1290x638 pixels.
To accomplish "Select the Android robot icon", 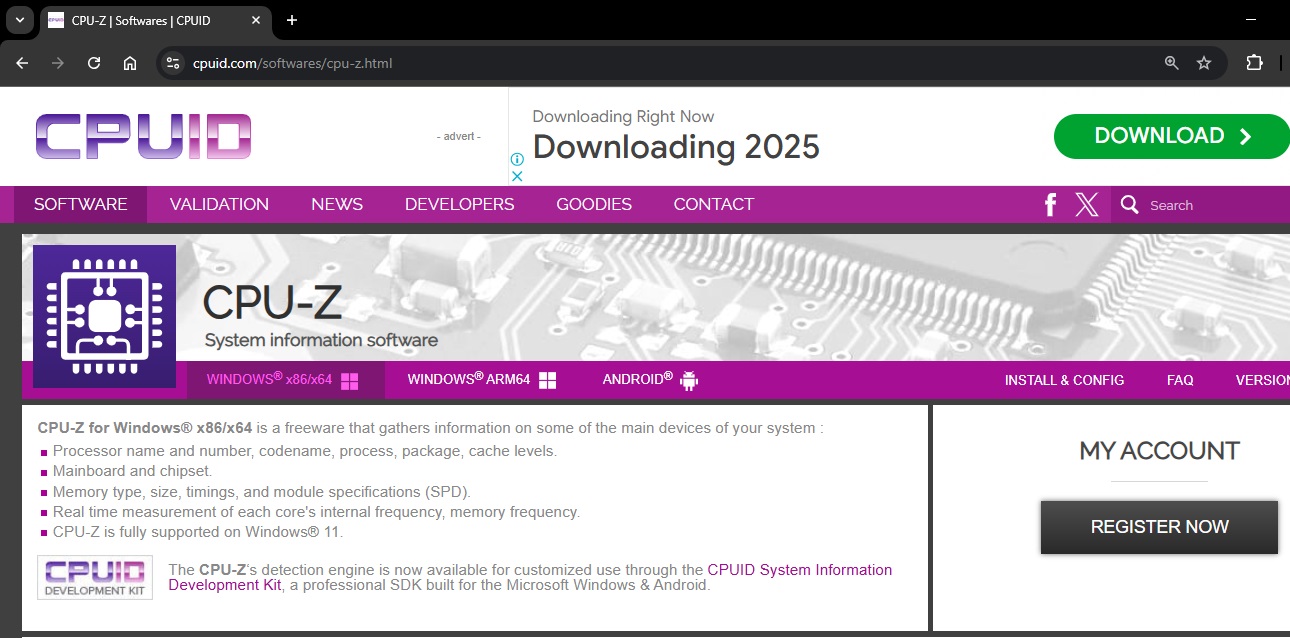I will pos(688,379).
